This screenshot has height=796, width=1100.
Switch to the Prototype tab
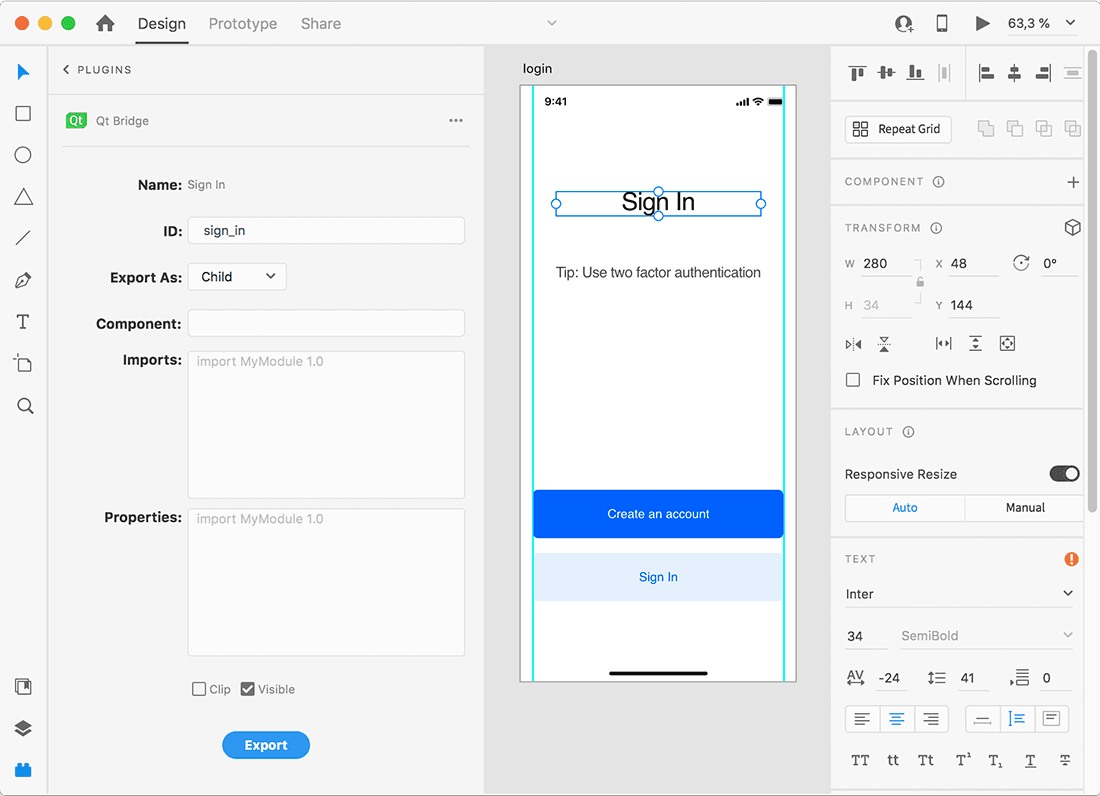click(x=242, y=23)
